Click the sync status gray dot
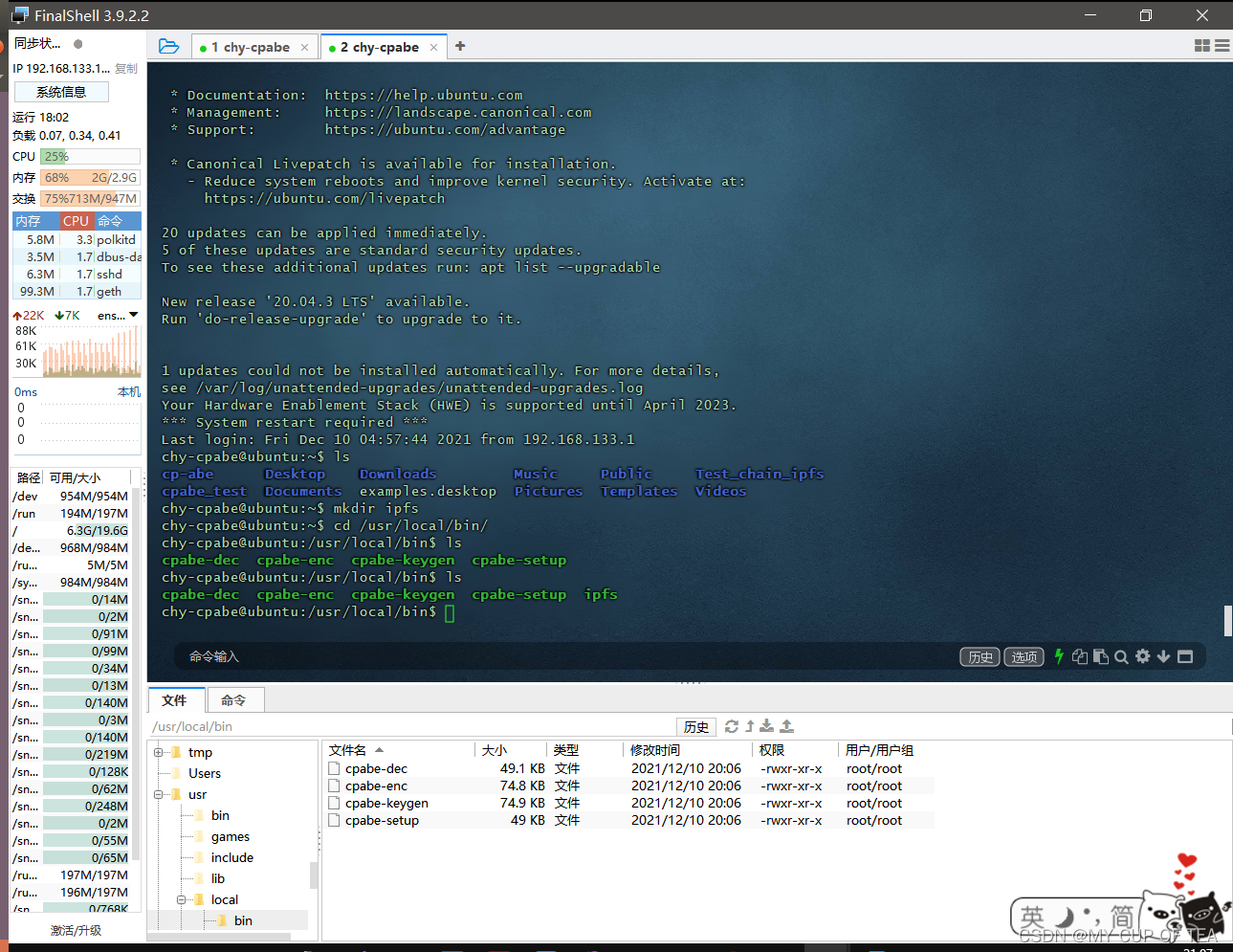 click(78, 43)
